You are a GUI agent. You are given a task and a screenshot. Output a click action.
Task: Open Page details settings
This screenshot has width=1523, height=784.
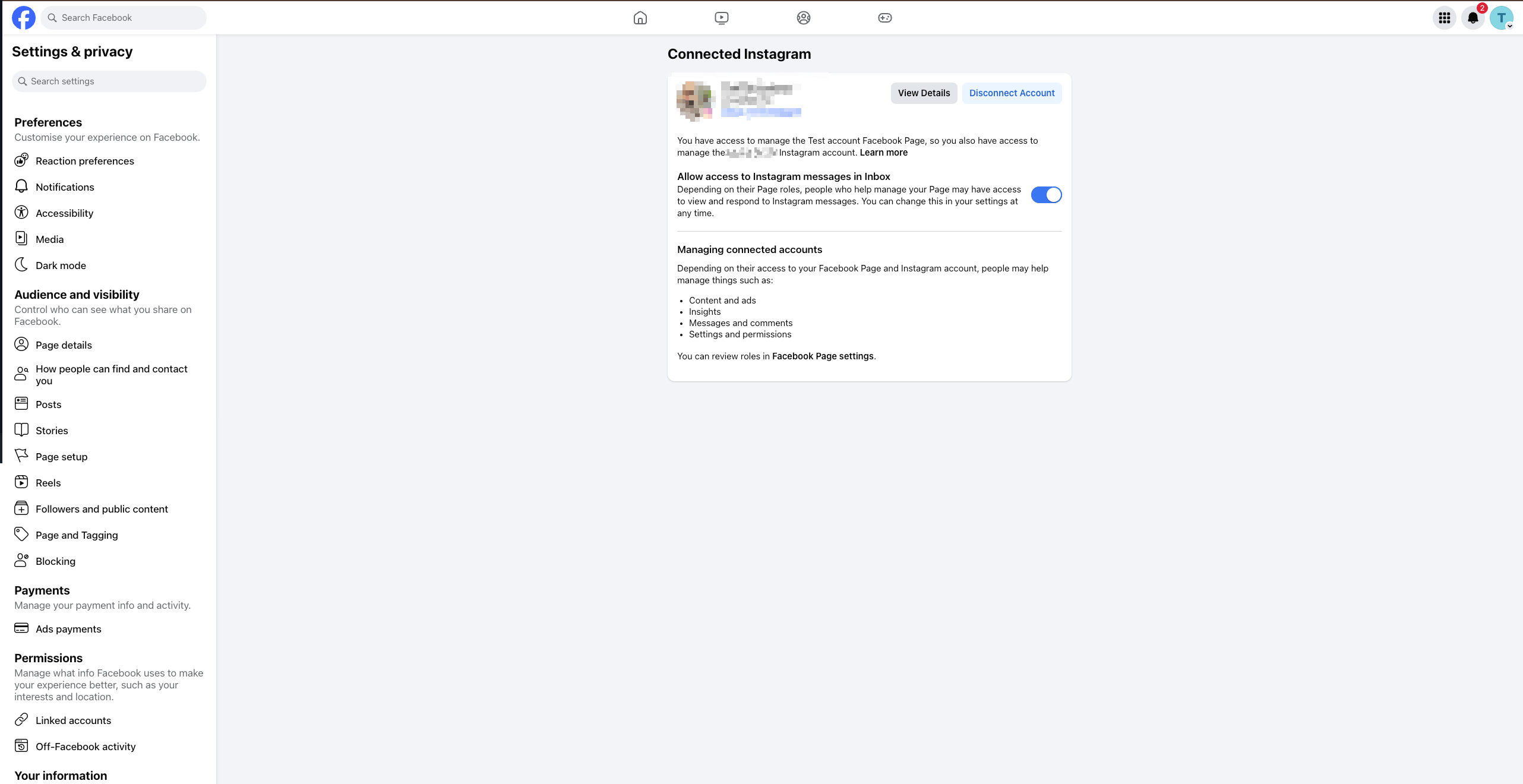point(109,345)
